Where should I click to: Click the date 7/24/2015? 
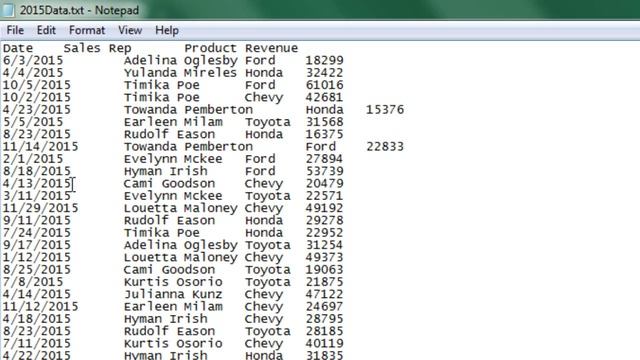[37, 233]
